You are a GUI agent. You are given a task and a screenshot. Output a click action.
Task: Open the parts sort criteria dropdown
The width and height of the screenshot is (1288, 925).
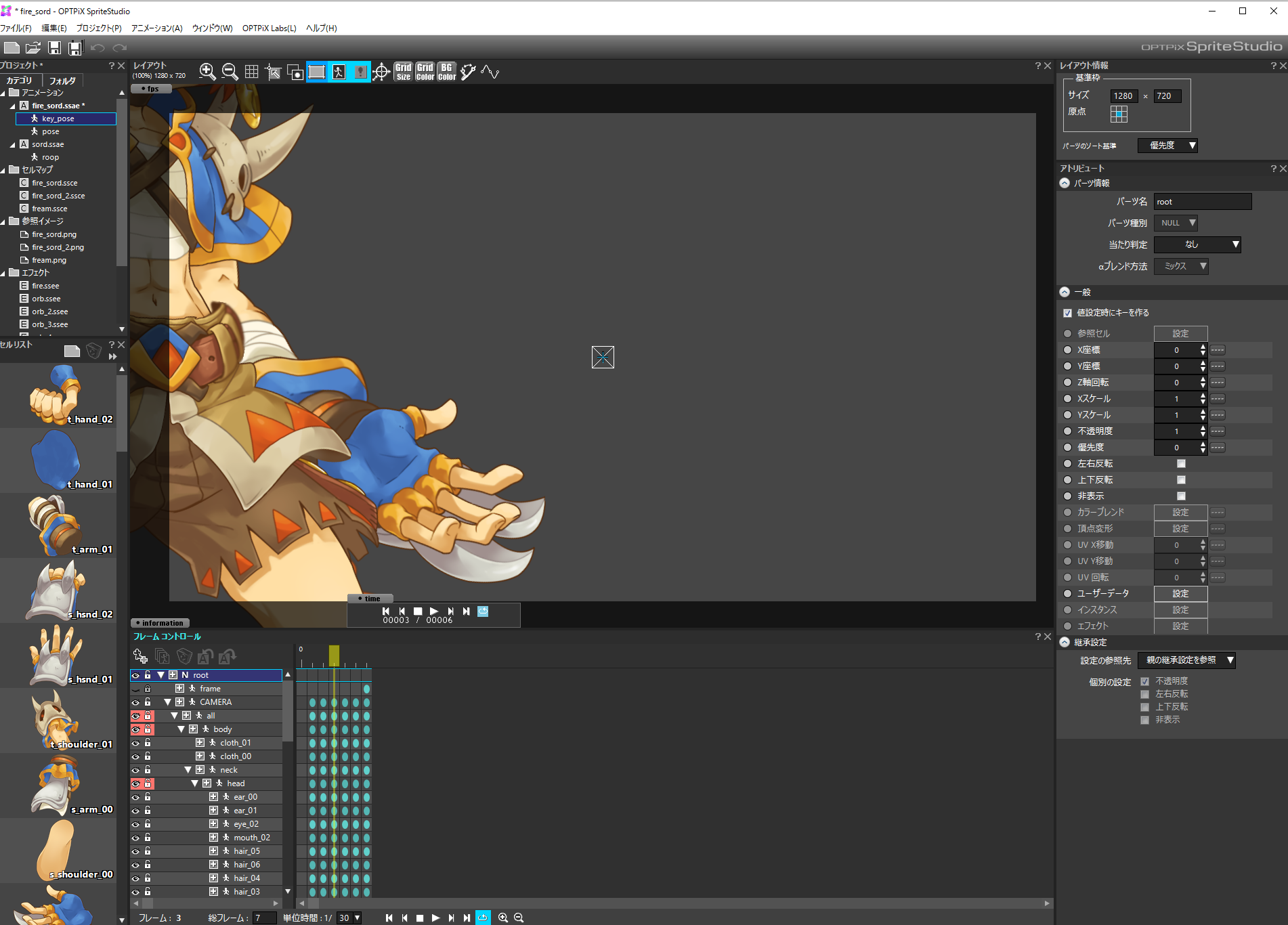point(1167,146)
